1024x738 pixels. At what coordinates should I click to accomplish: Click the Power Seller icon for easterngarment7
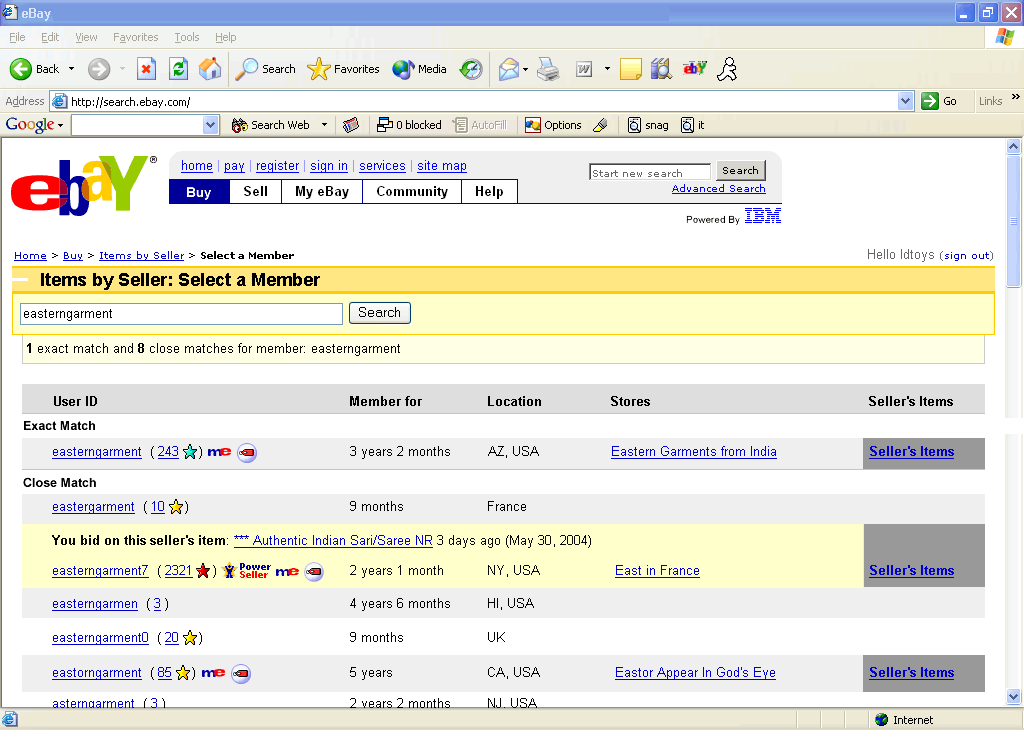[x=247, y=571]
